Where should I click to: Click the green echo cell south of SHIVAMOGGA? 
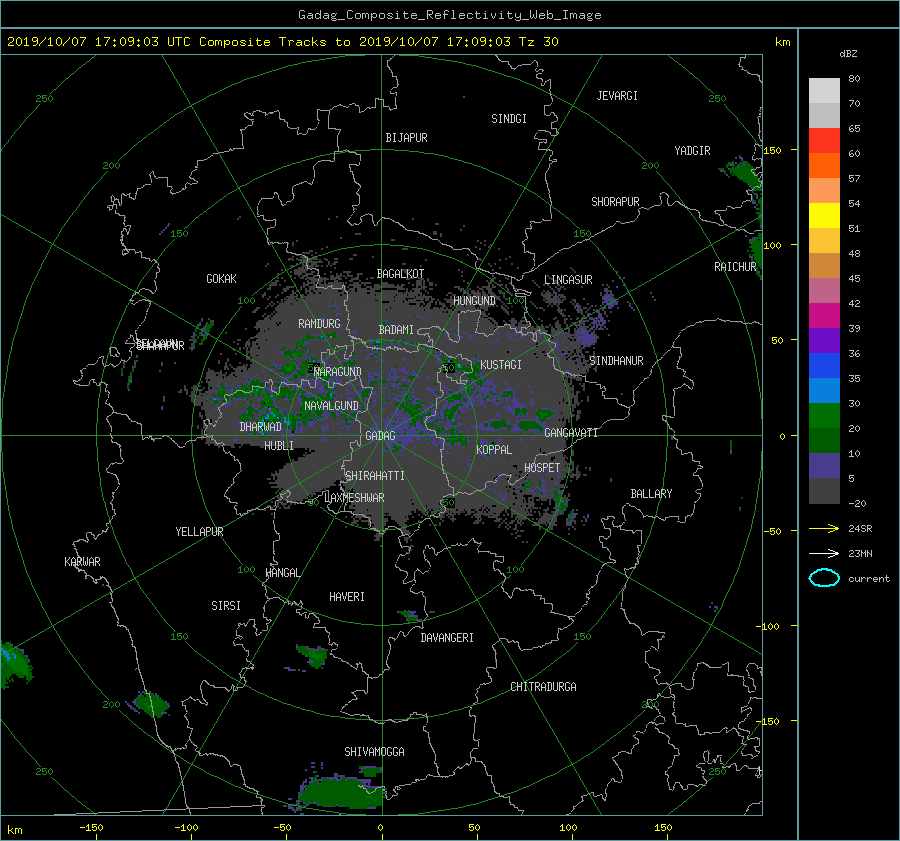point(341,792)
